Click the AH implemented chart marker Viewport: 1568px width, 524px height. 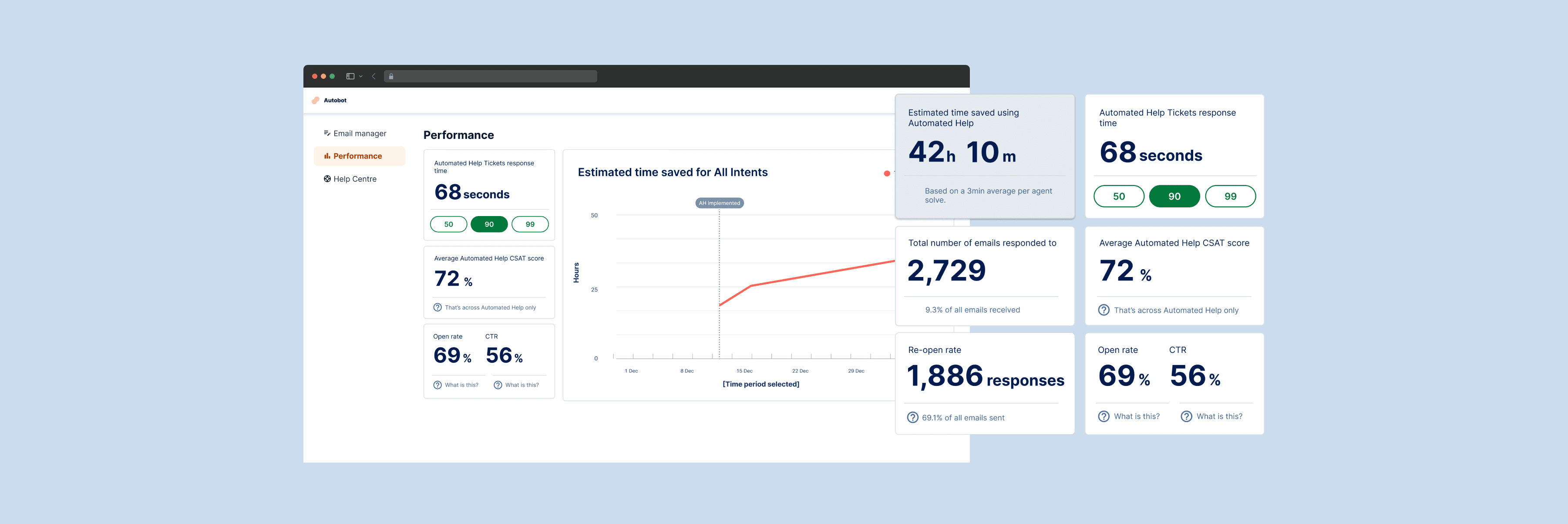(x=720, y=203)
